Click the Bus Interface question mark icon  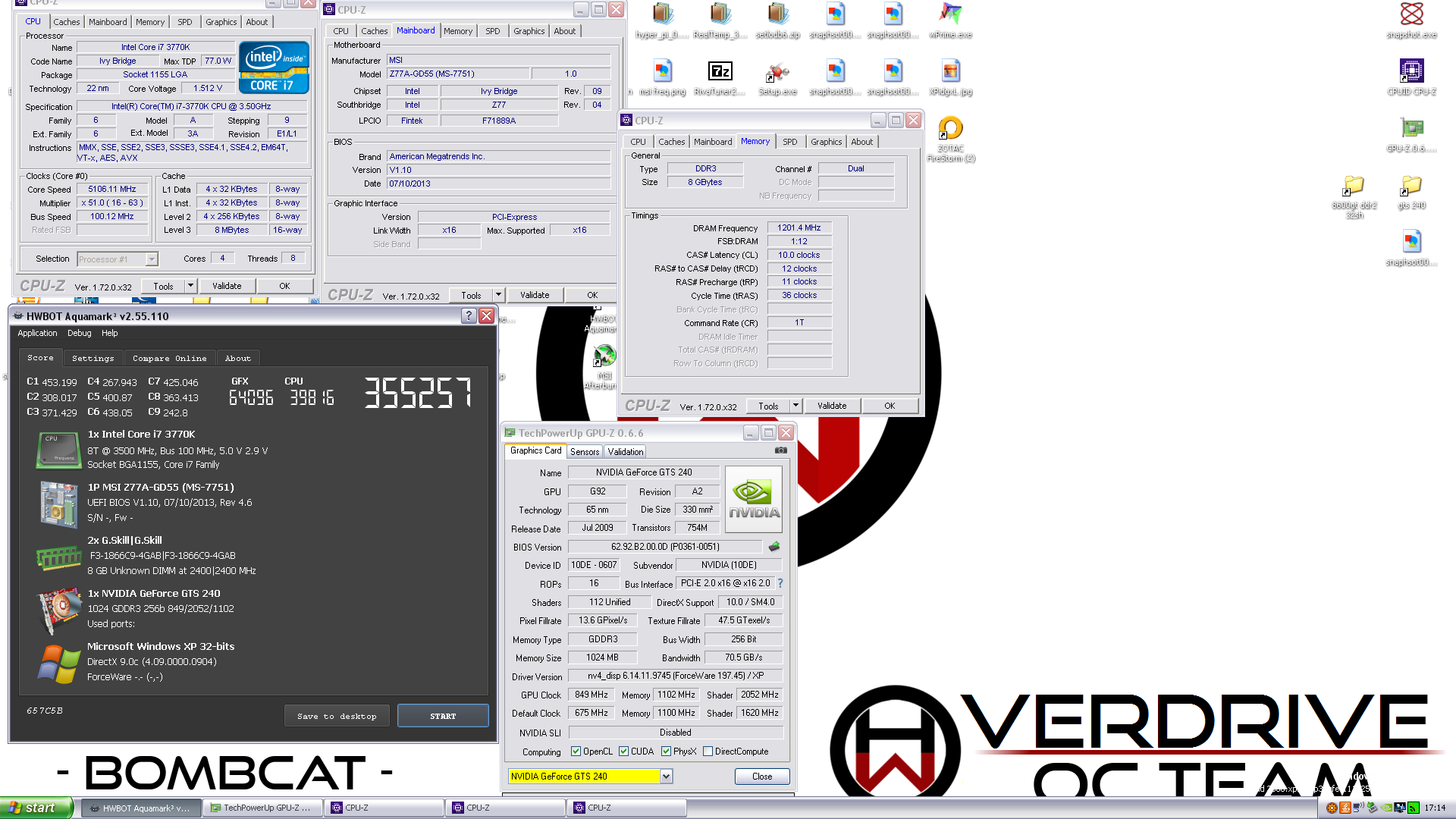click(780, 583)
